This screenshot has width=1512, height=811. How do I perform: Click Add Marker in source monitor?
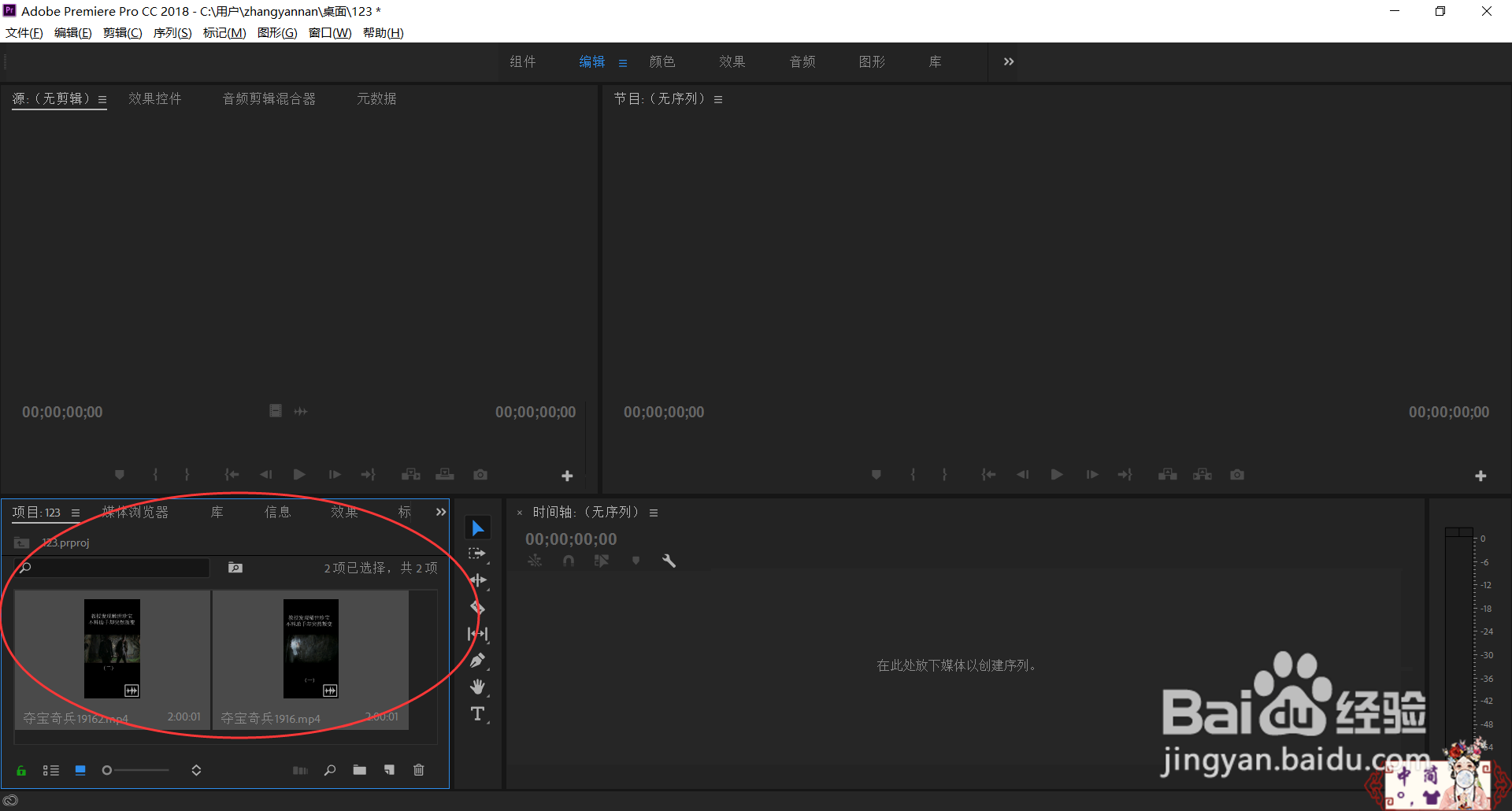(x=120, y=475)
